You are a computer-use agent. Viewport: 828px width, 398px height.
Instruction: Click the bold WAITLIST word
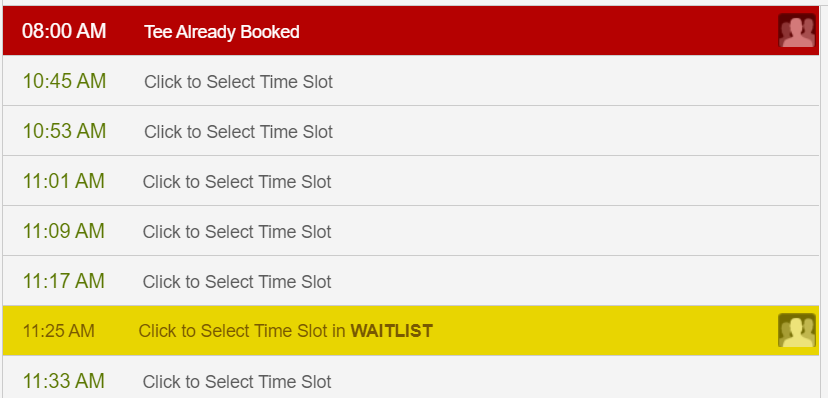click(x=392, y=331)
